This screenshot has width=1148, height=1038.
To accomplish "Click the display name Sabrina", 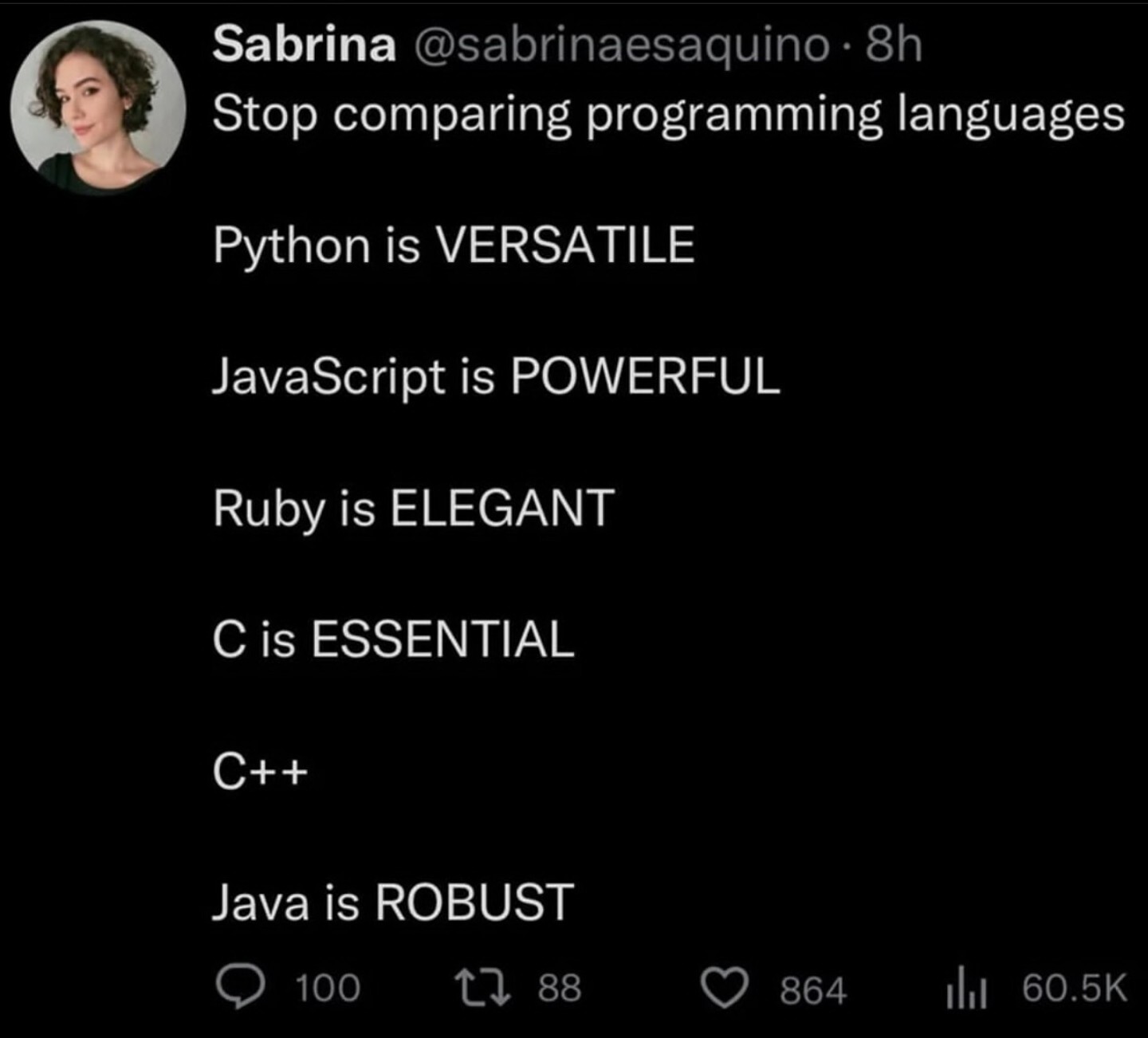I will click(304, 44).
